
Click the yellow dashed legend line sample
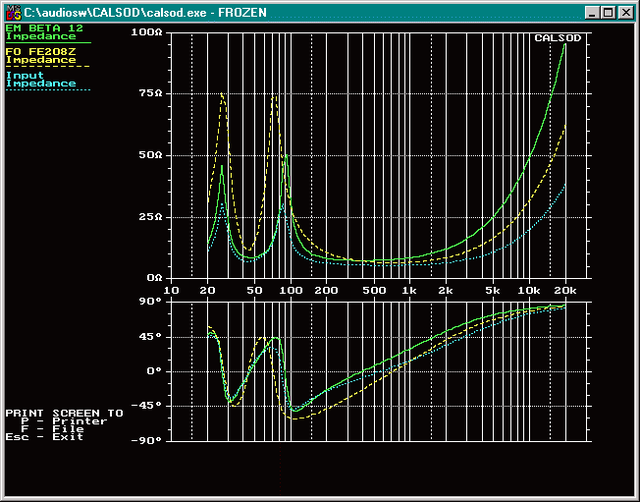point(48,66)
